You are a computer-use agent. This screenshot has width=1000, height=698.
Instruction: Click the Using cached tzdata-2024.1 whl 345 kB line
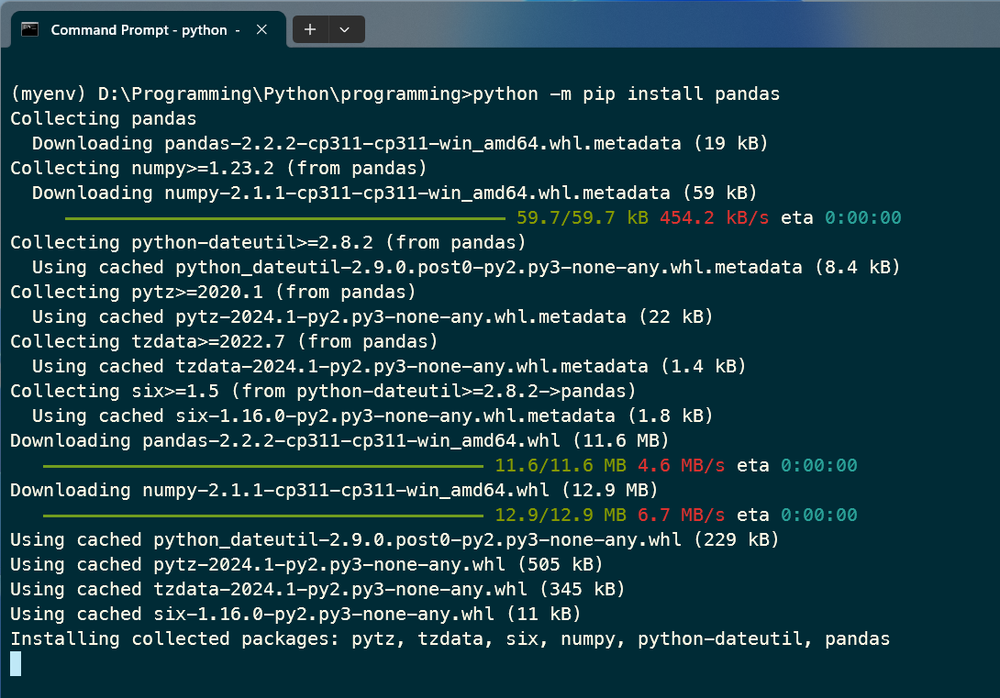point(318,589)
